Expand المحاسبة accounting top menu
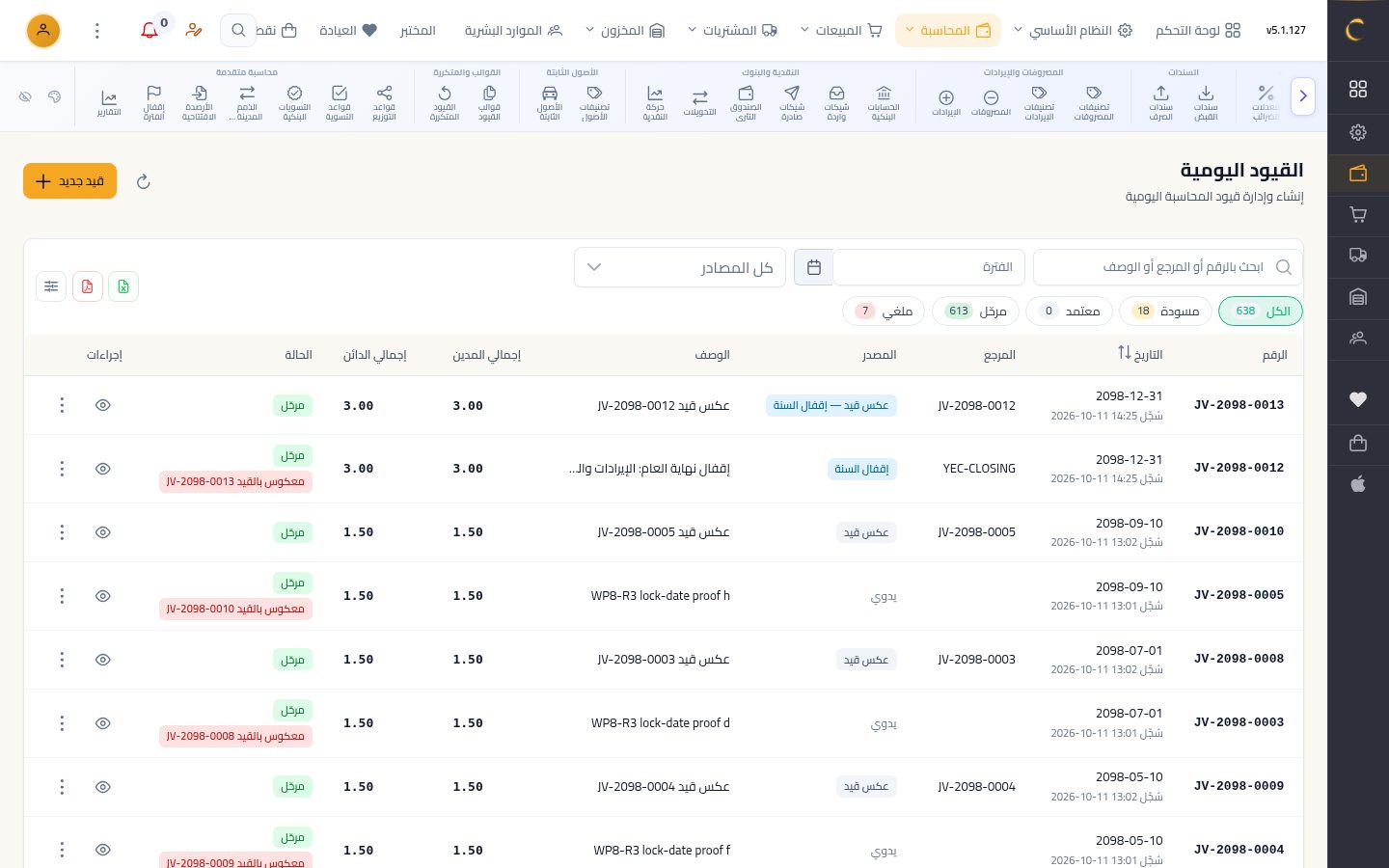Screen dimensions: 1389x868 (948, 31)
